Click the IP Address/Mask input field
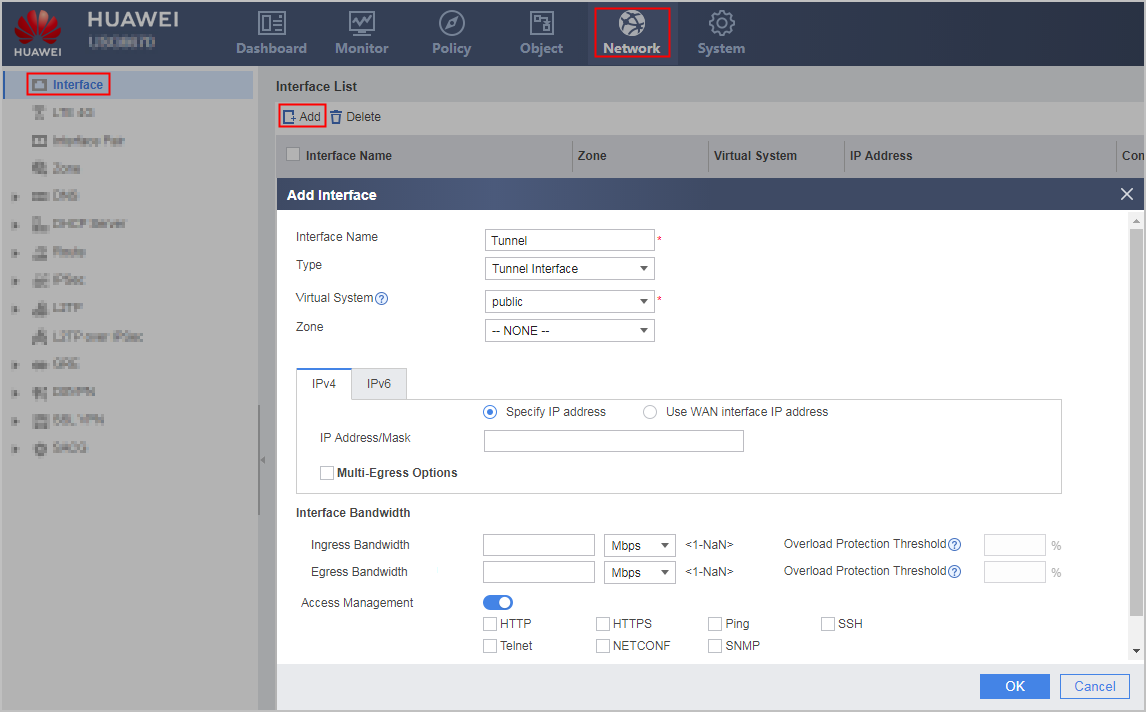This screenshot has width=1146, height=712. (x=614, y=441)
